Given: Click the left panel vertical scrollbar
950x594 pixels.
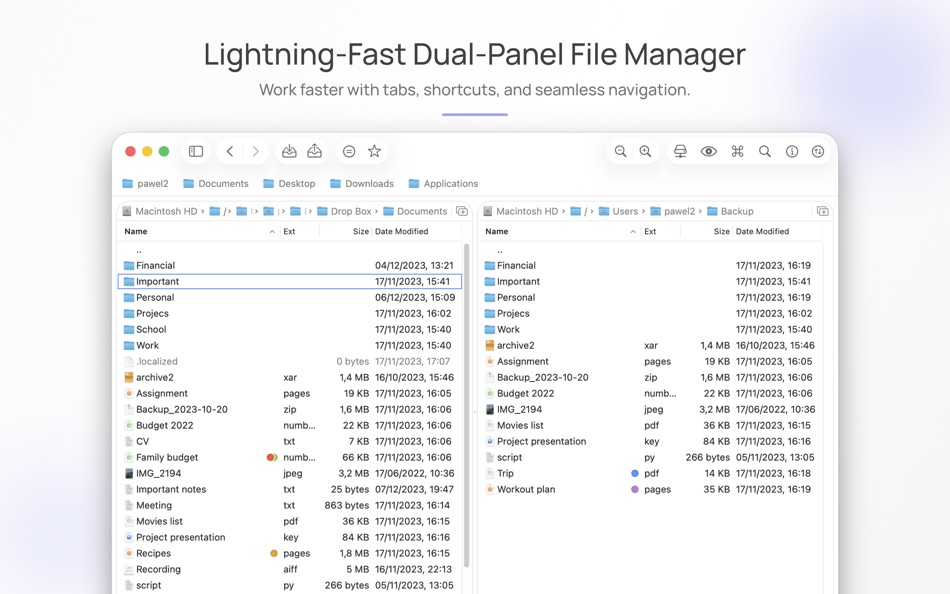Looking at the screenshot, I should coord(467,405).
